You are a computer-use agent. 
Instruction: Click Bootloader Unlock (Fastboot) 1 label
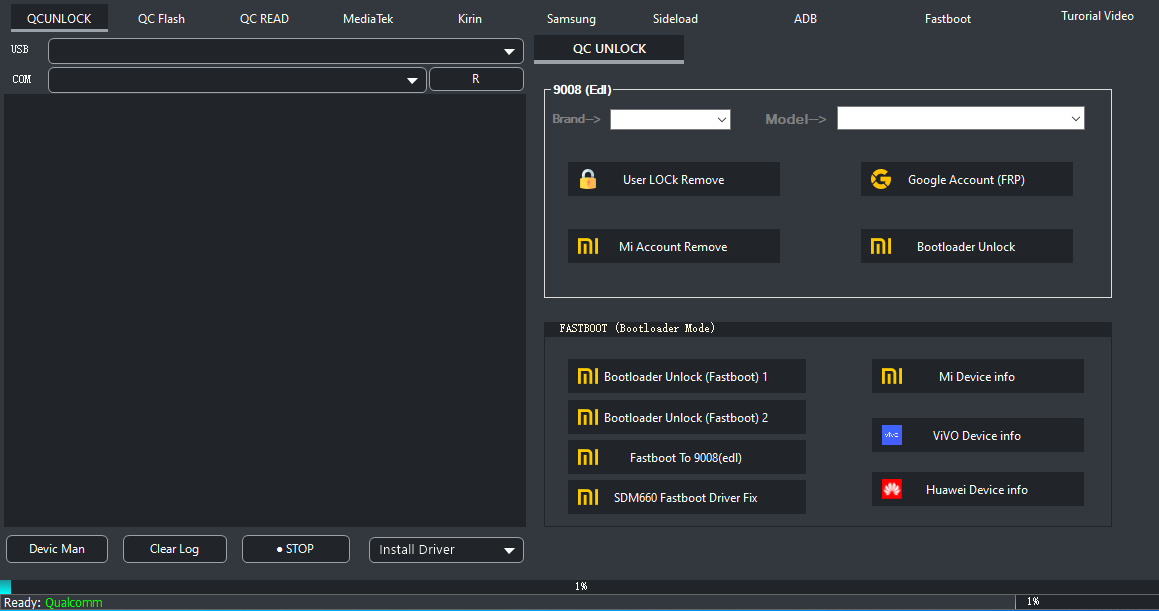click(685, 377)
